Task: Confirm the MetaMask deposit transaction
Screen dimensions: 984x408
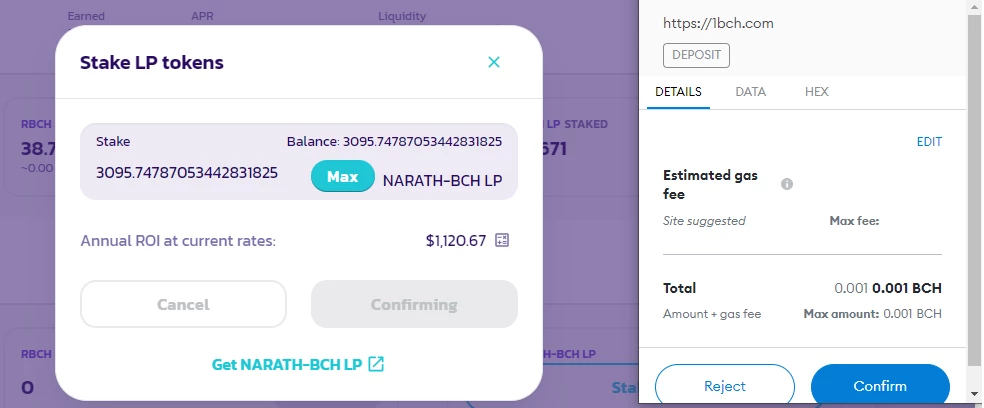Action: coord(880,385)
